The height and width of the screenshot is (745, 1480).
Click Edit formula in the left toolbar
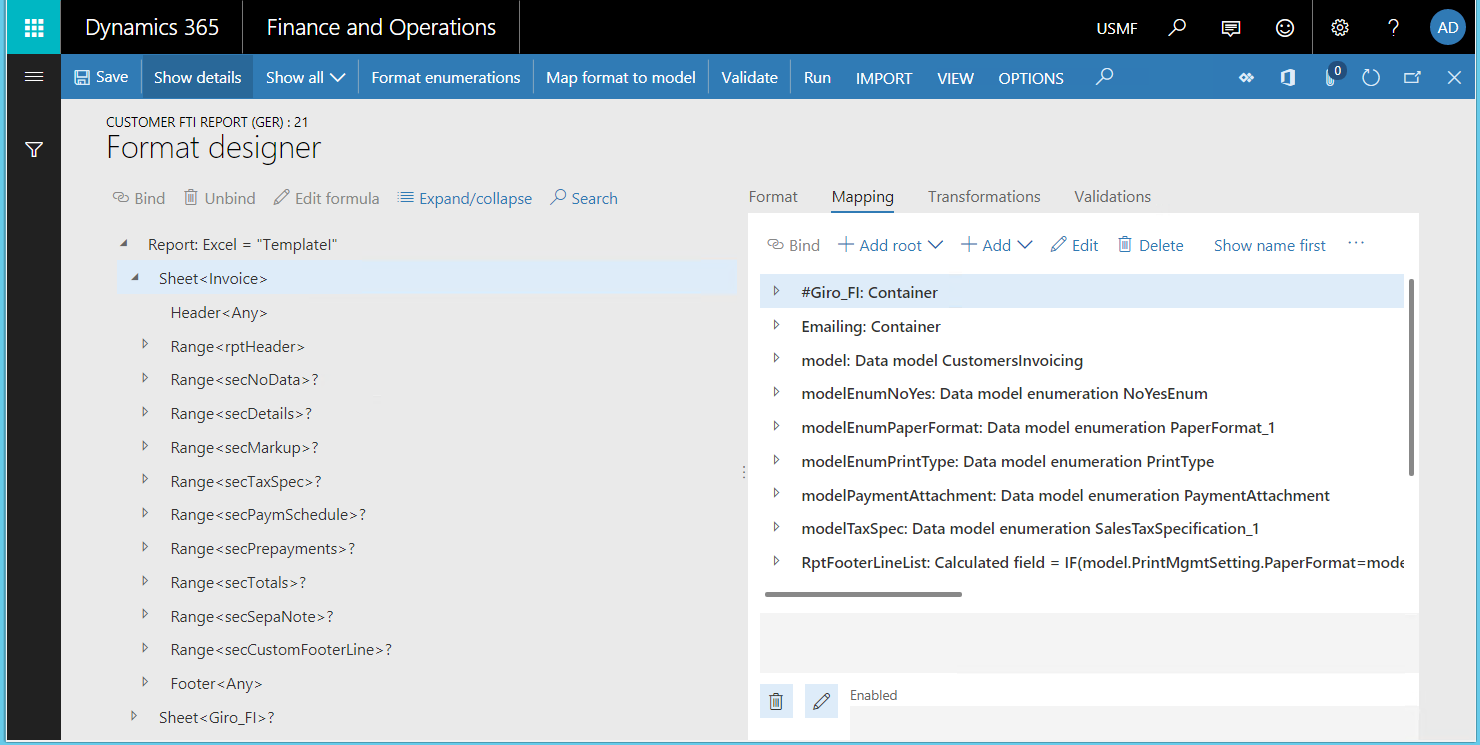coord(326,198)
